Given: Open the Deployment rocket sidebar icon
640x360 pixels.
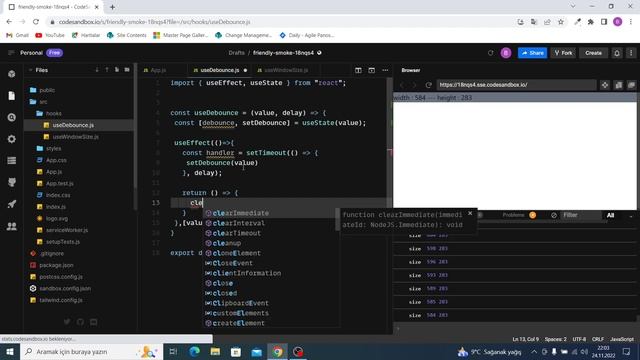Looking at the screenshot, I should click(x=11, y=204).
